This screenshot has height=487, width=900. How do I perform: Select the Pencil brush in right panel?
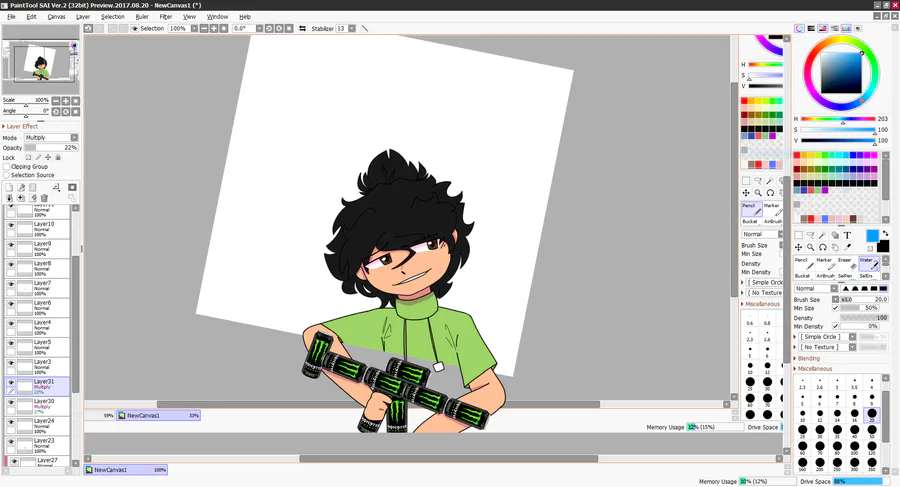point(804,263)
